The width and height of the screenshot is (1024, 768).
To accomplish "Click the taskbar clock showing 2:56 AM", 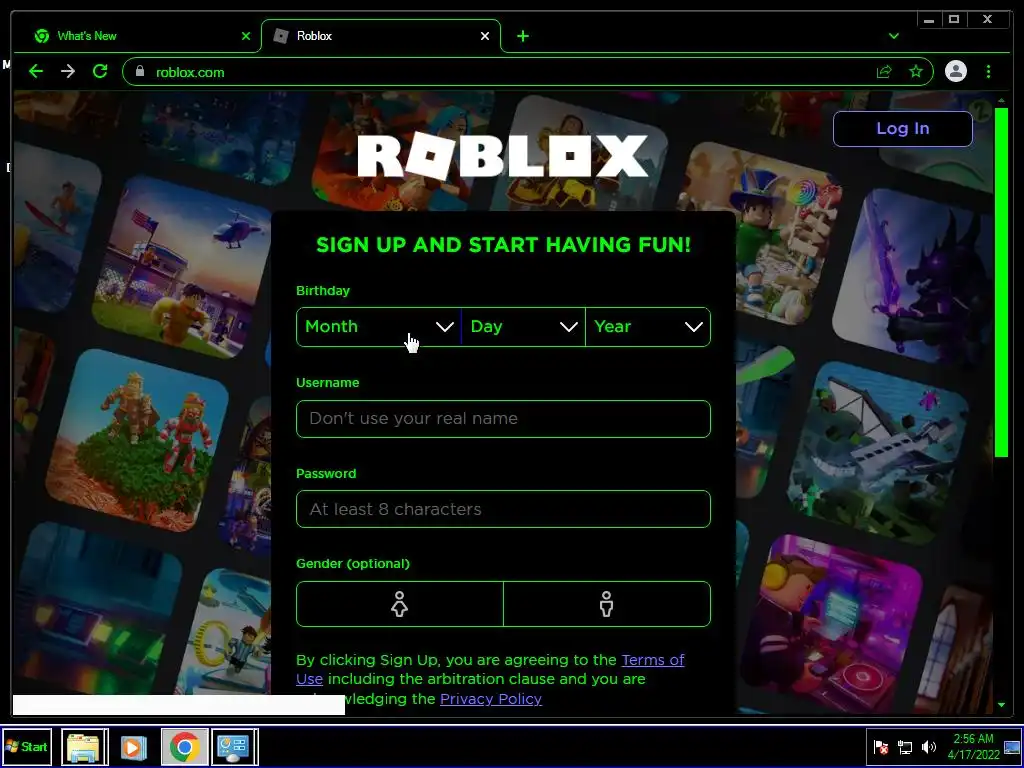I will (x=973, y=746).
